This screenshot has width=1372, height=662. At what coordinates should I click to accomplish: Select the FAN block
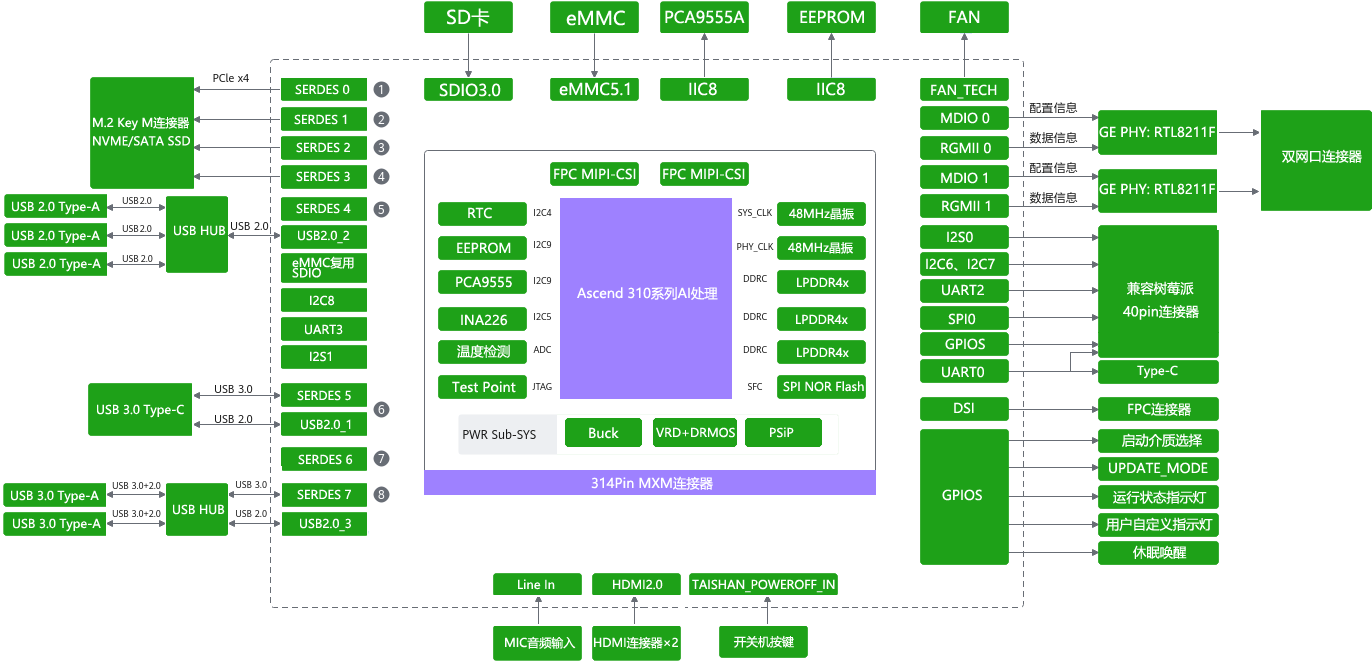pyautogui.click(x=964, y=17)
